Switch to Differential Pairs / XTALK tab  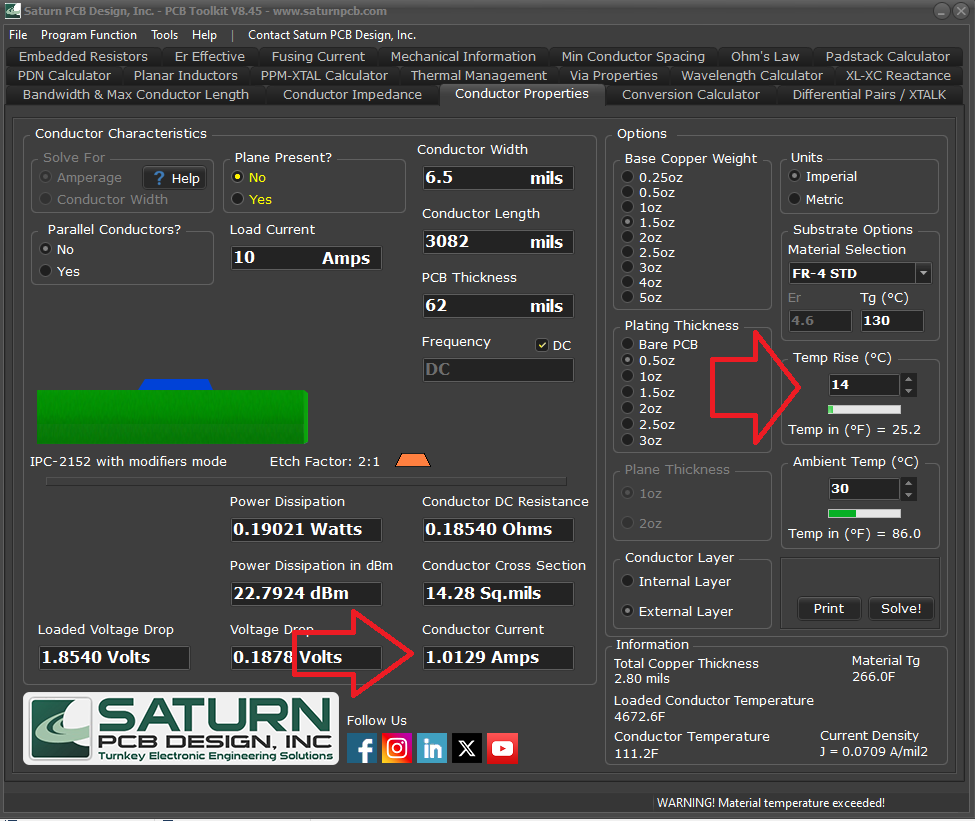click(x=869, y=95)
